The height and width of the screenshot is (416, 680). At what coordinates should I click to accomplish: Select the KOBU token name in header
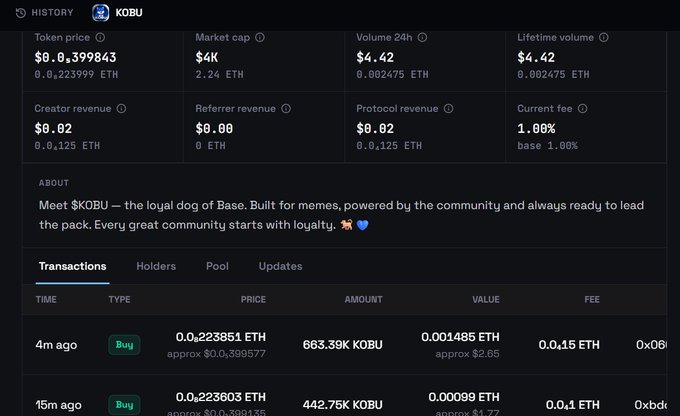click(129, 13)
